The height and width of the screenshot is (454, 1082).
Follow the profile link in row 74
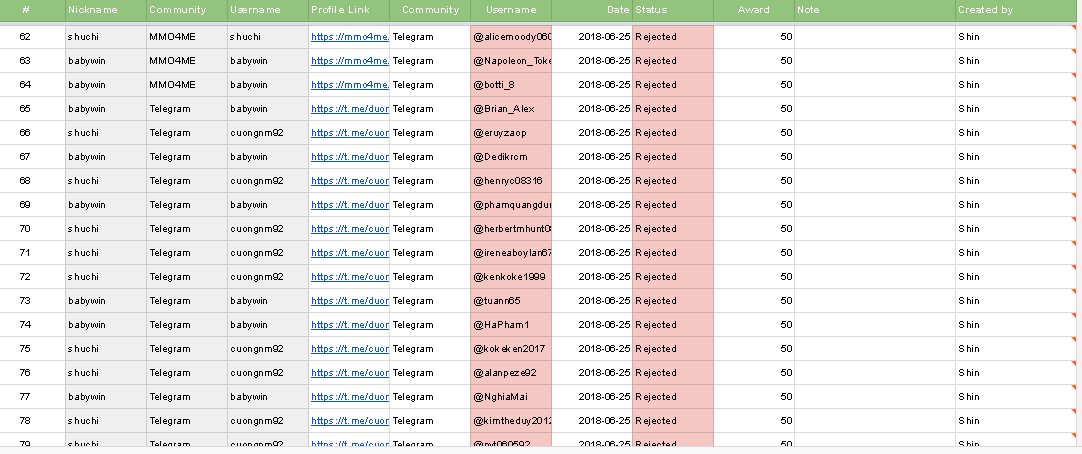pyautogui.click(x=348, y=325)
